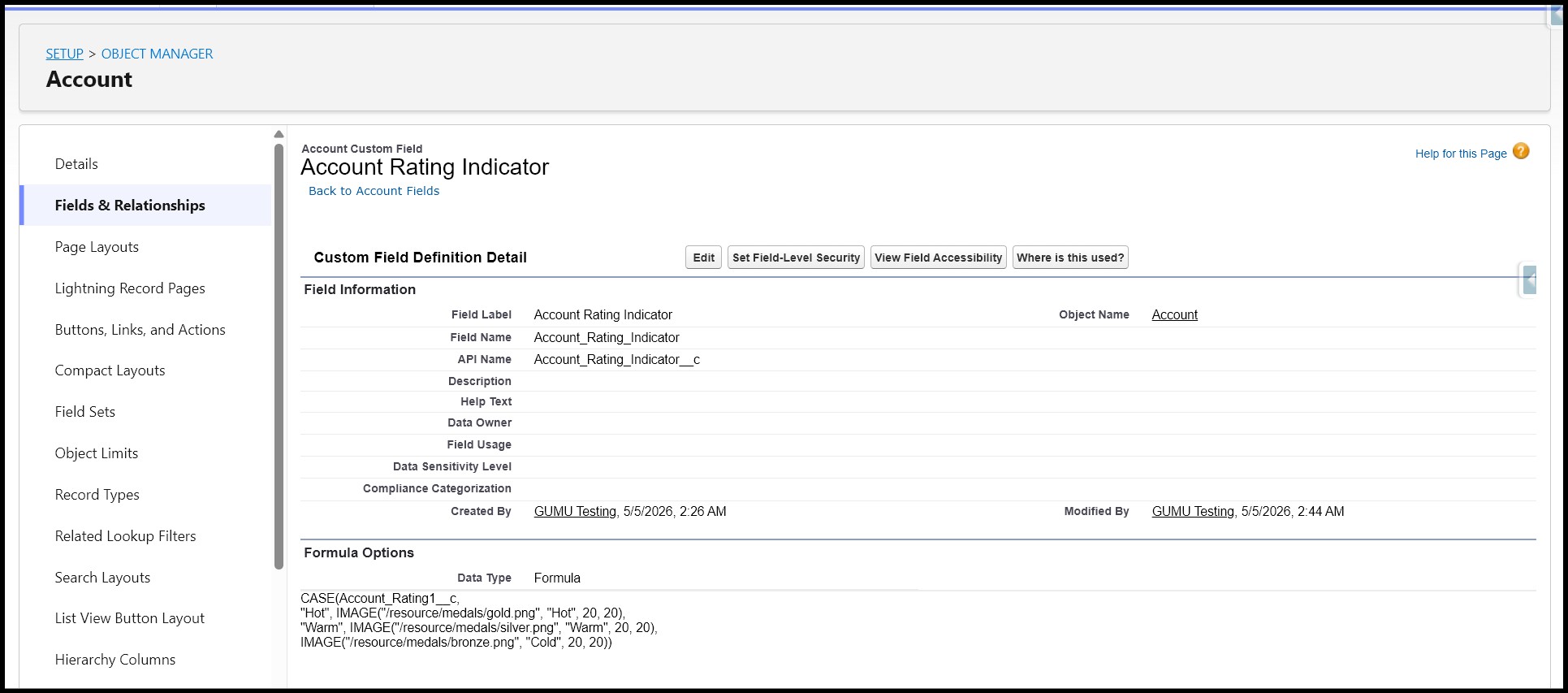Screen dimensions: 1568x693
Task: Open Page Layouts in the sidebar
Action: click(97, 247)
